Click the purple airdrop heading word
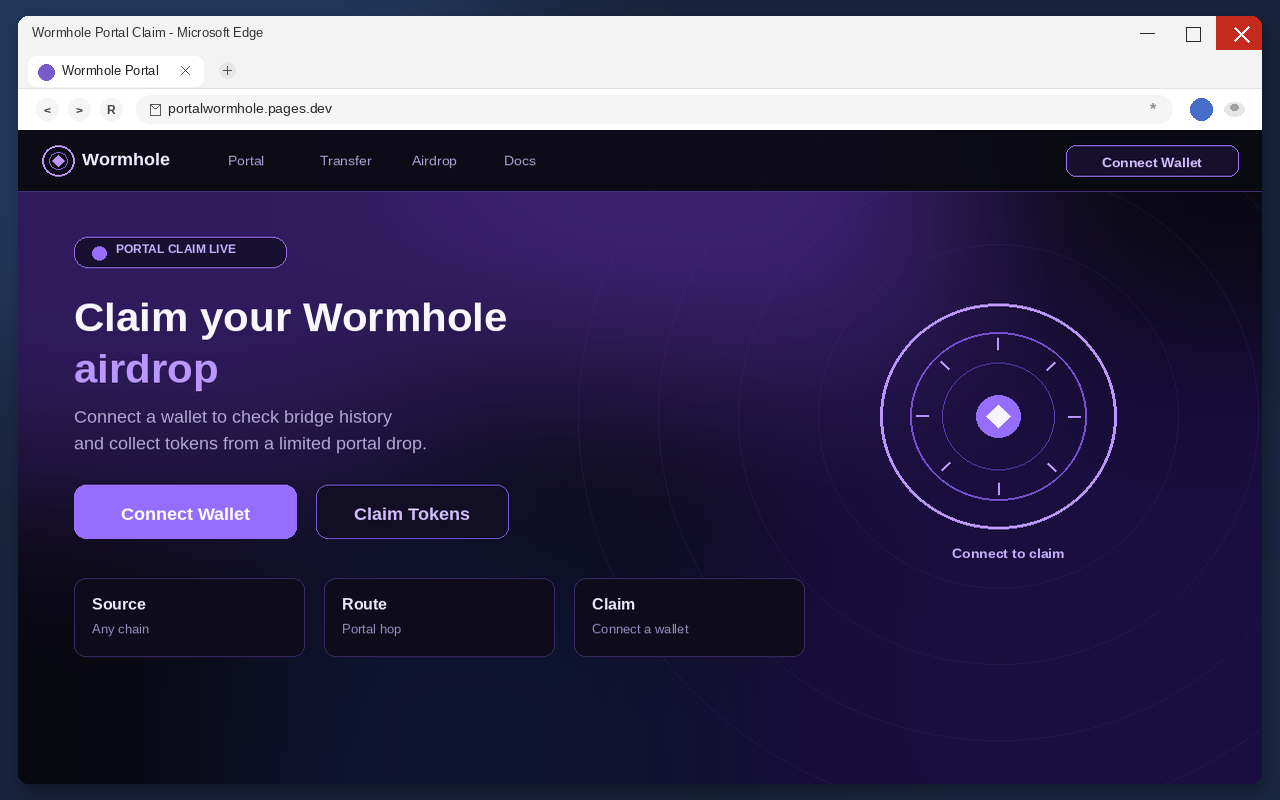The width and height of the screenshot is (1280, 800). [x=146, y=368]
